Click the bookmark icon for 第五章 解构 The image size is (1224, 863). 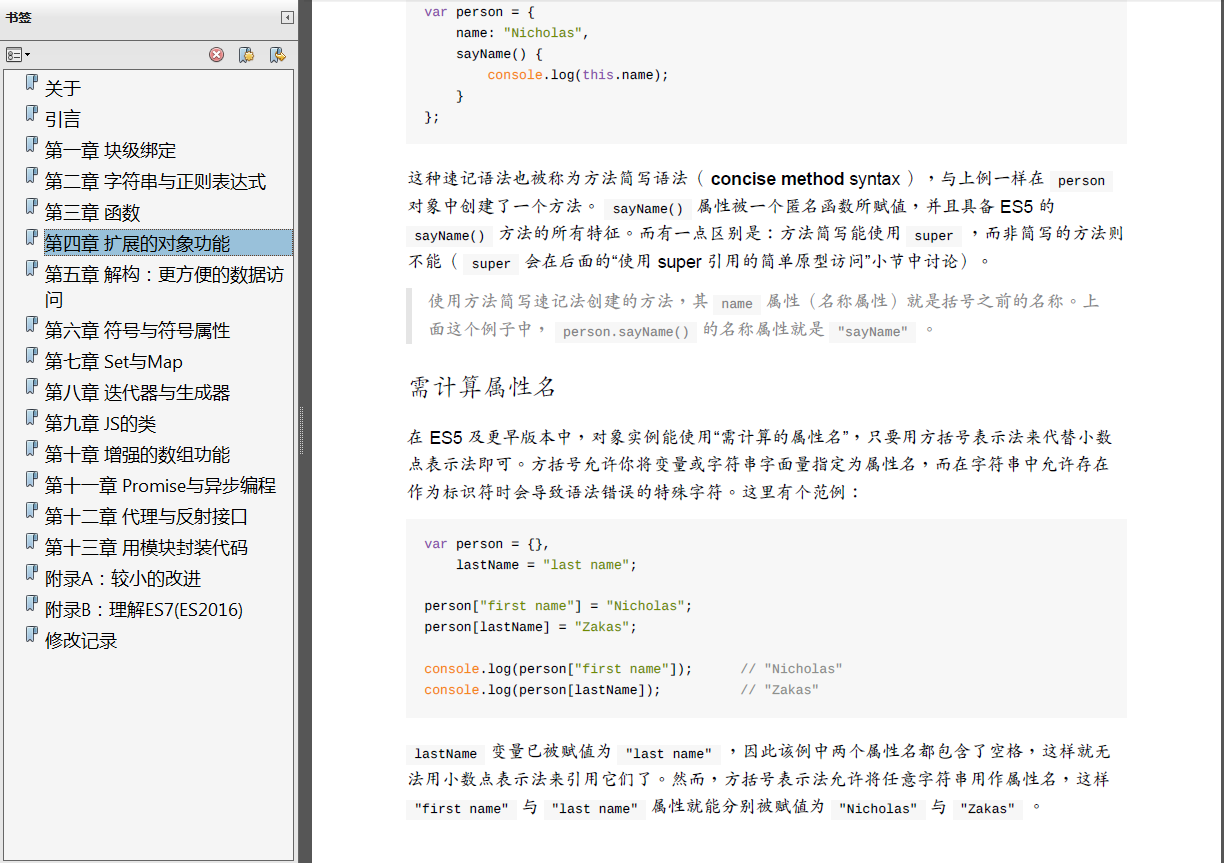(x=32, y=270)
